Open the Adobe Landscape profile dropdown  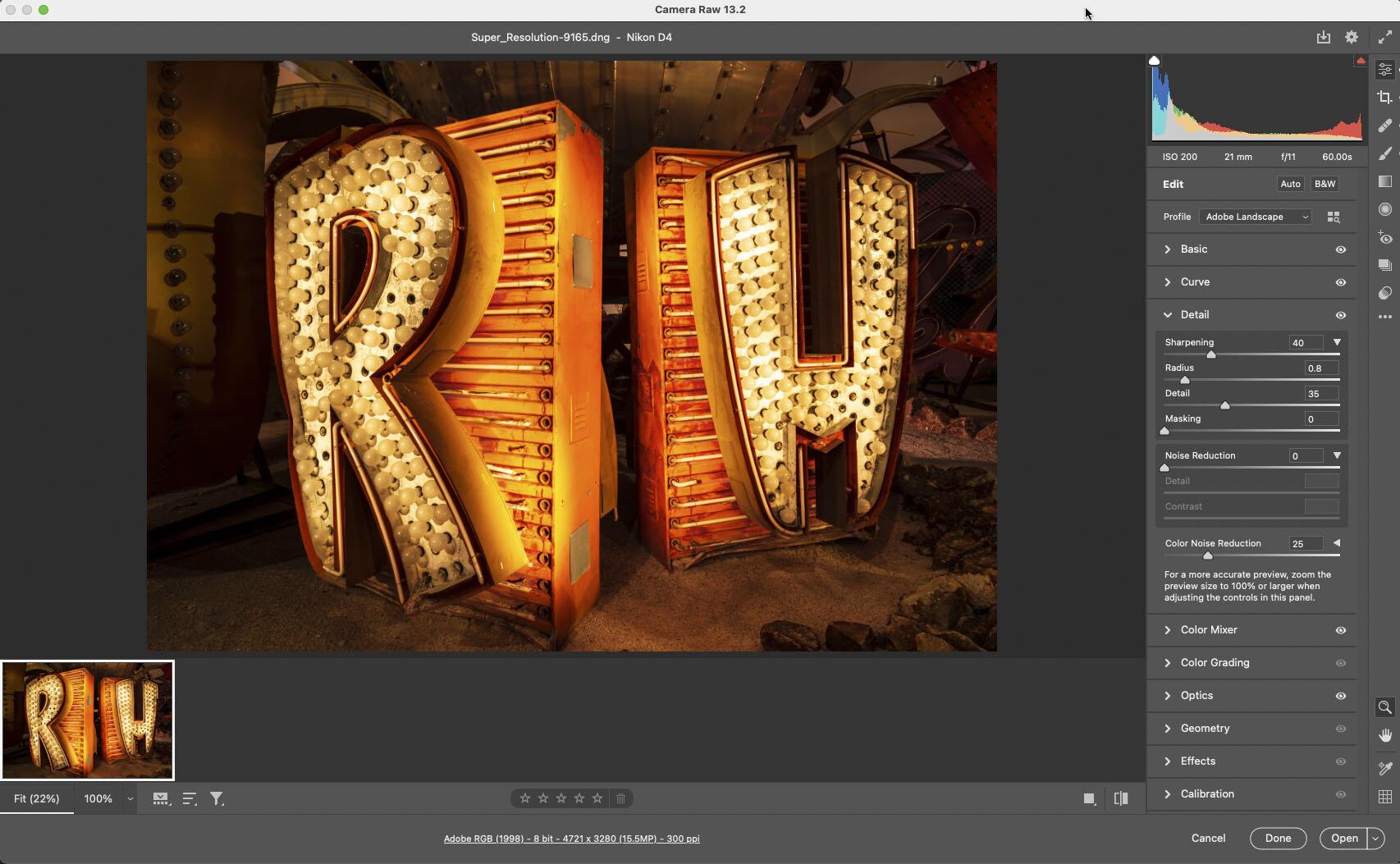[x=1255, y=217]
